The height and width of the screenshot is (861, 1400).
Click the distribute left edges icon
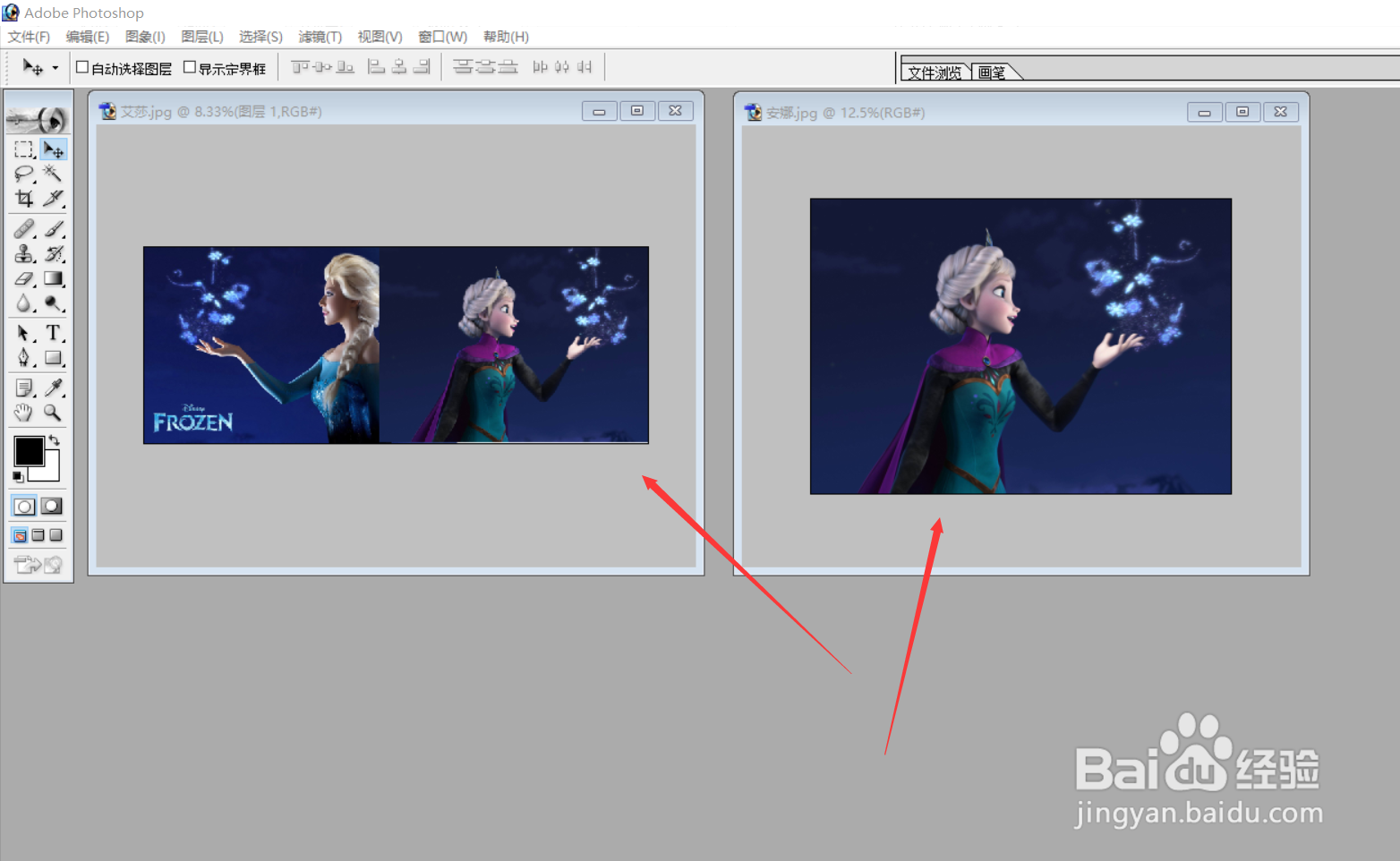tap(540, 67)
